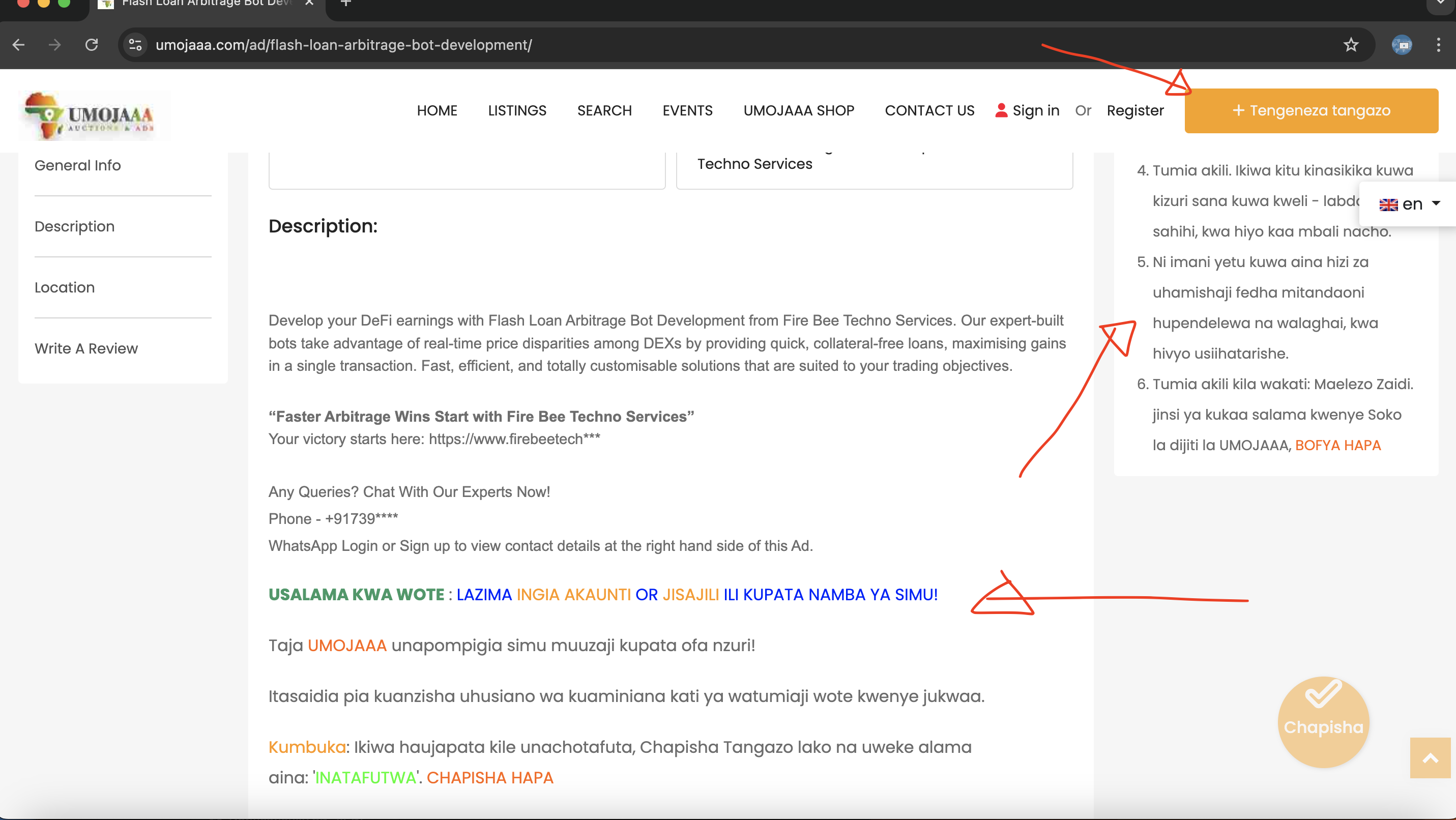1456x820 pixels.
Task: Click the scroll-to-top arrow button
Action: tap(1430, 758)
